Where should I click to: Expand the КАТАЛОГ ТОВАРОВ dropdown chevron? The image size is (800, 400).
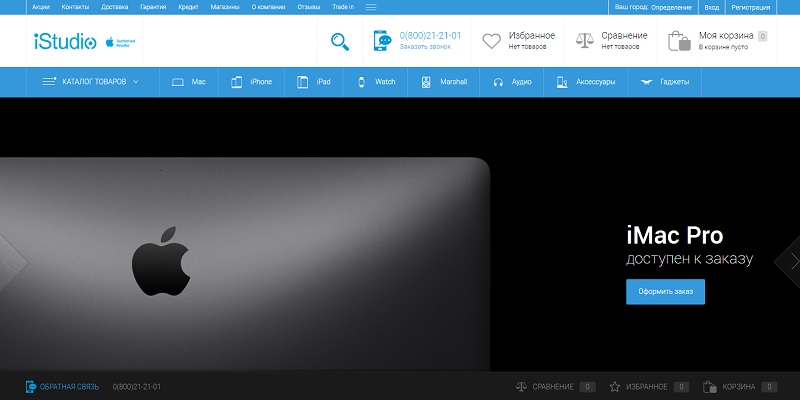click(136, 82)
